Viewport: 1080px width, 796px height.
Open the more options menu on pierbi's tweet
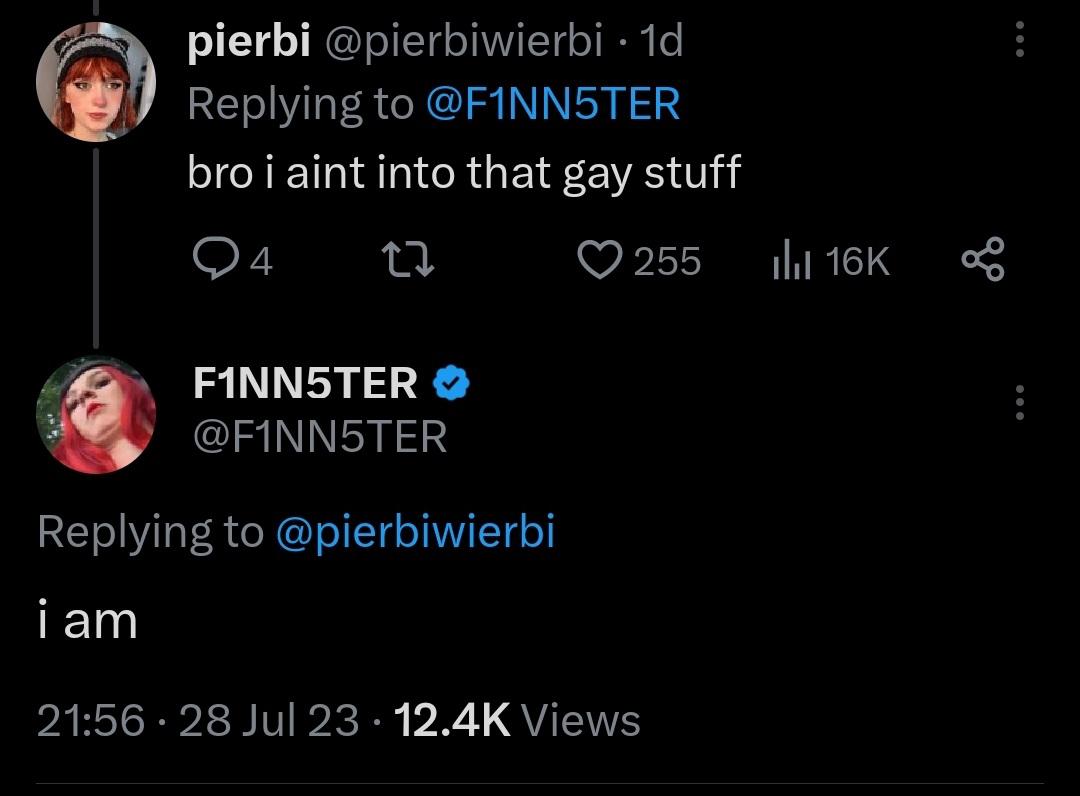pyautogui.click(x=1019, y=41)
